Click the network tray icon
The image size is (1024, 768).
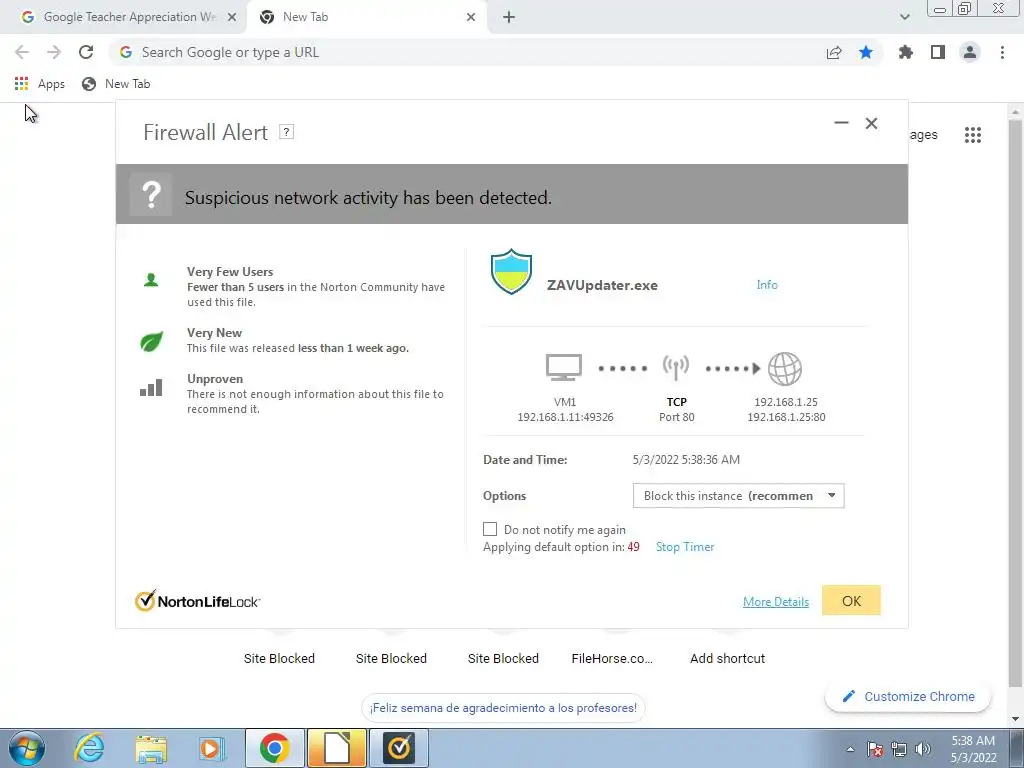pos(899,749)
